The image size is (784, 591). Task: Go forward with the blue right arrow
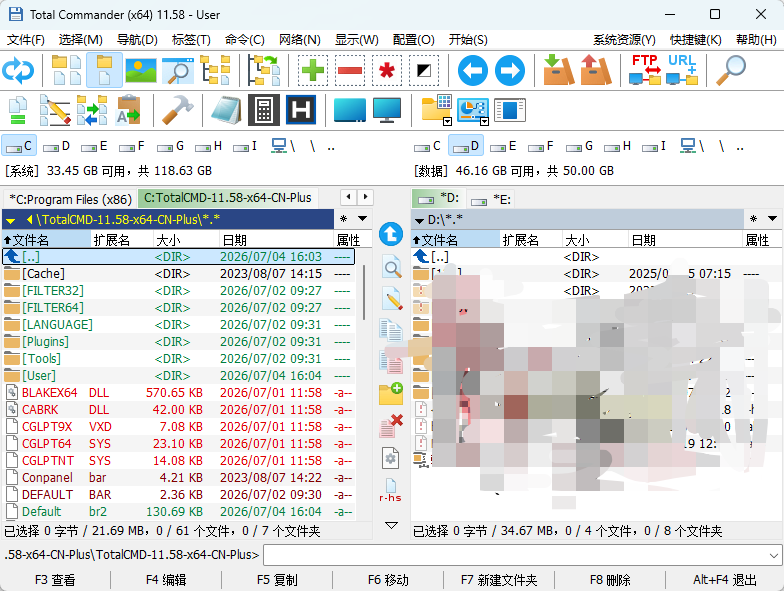point(510,70)
